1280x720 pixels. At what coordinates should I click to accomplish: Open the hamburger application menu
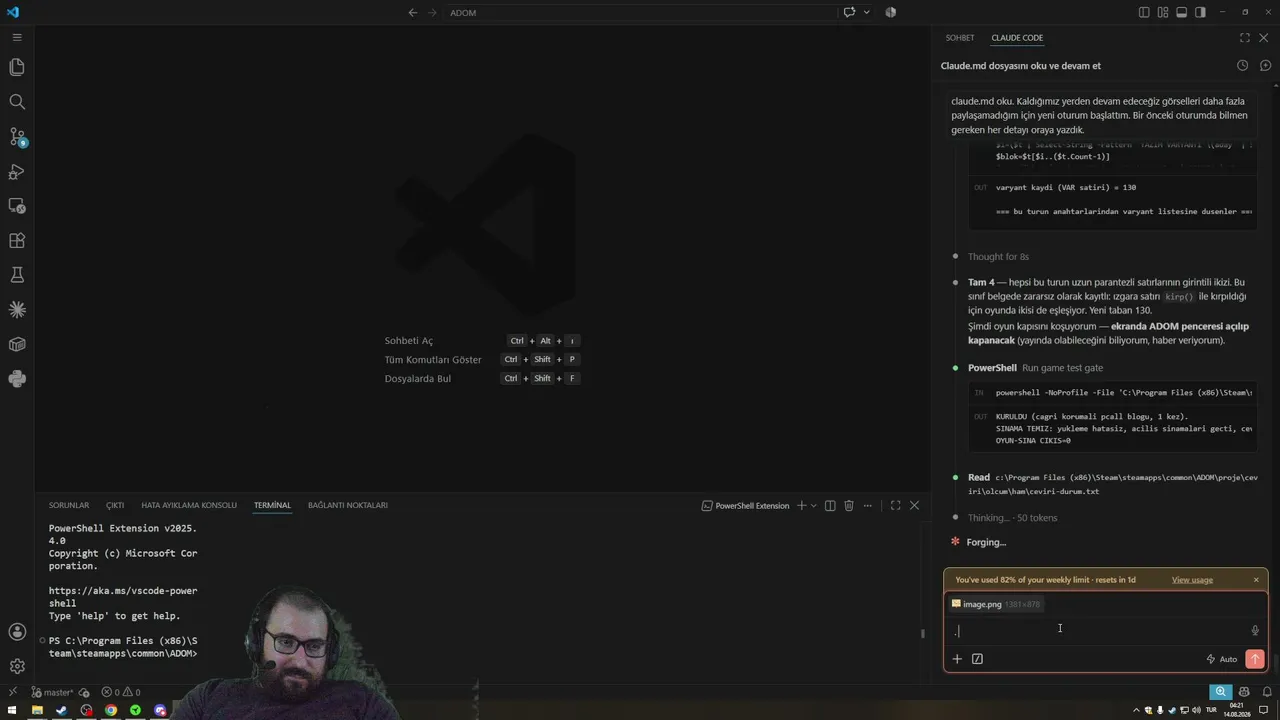pos(17,37)
